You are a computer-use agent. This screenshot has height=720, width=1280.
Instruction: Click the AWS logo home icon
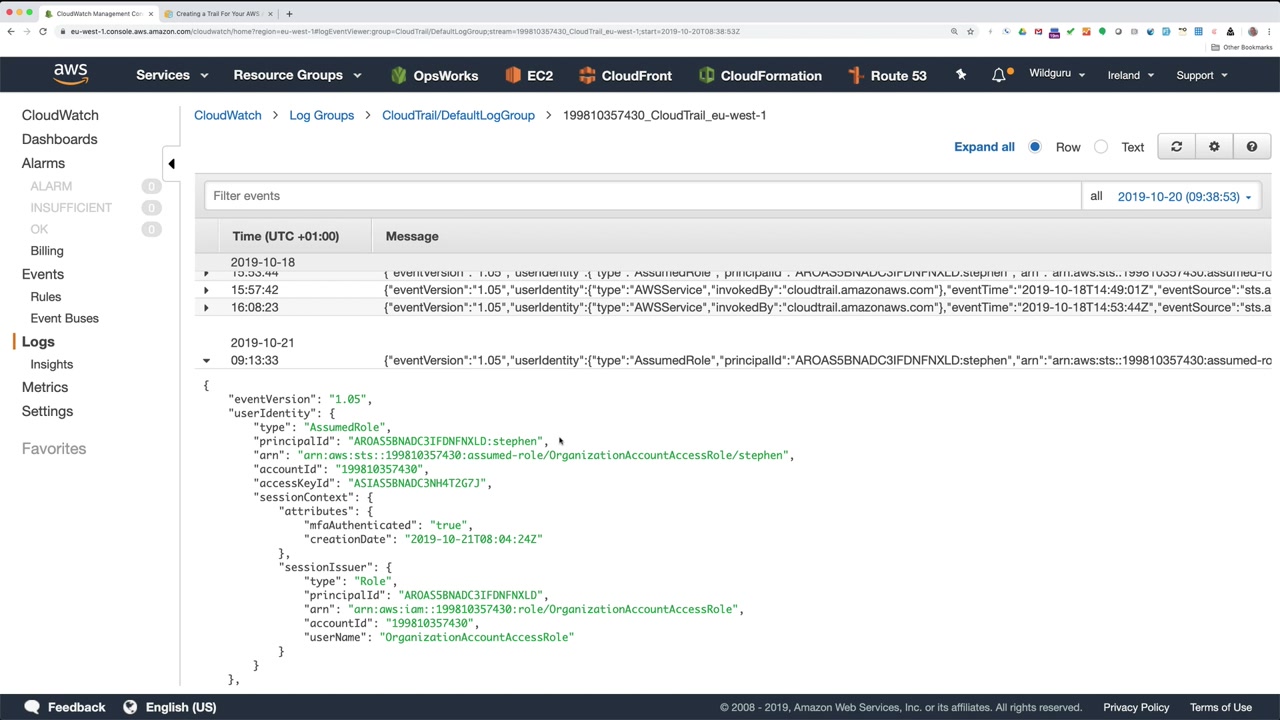click(70, 74)
